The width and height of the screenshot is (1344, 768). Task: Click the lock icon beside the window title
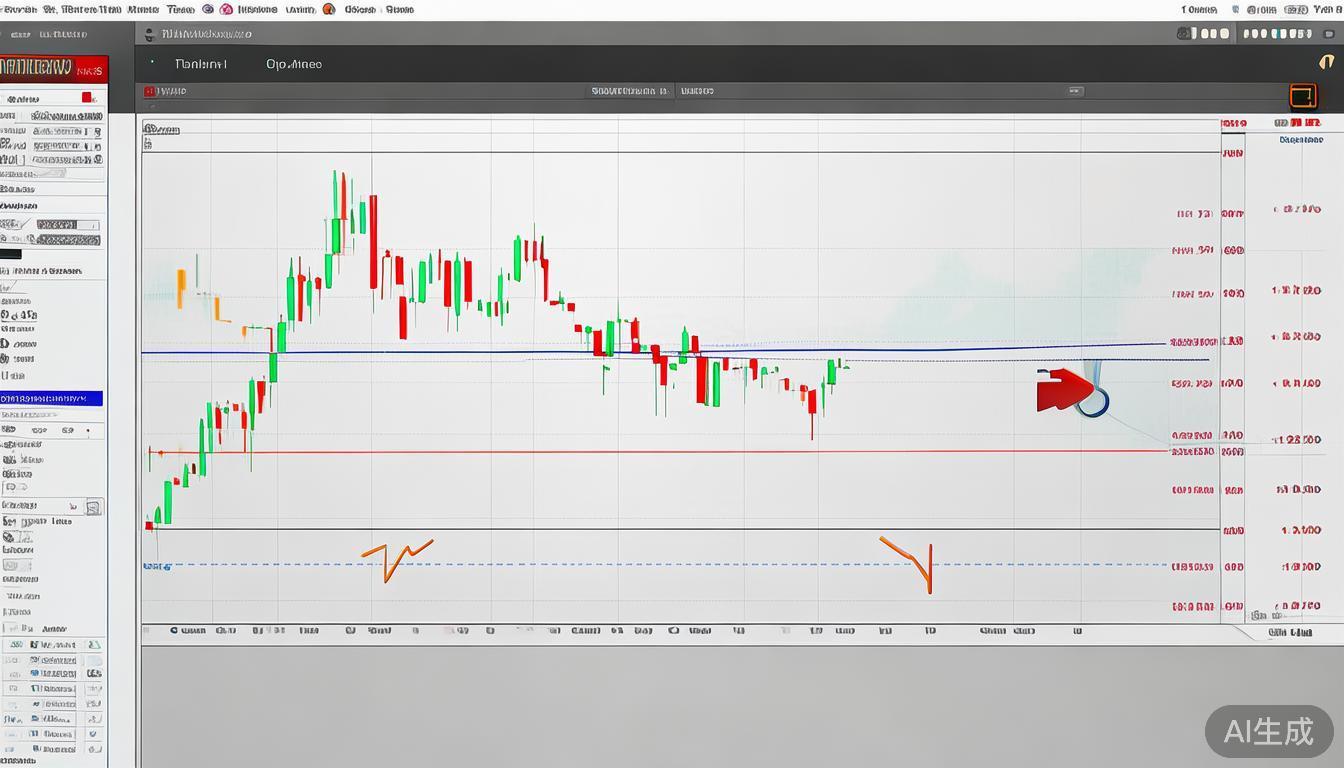click(x=150, y=34)
